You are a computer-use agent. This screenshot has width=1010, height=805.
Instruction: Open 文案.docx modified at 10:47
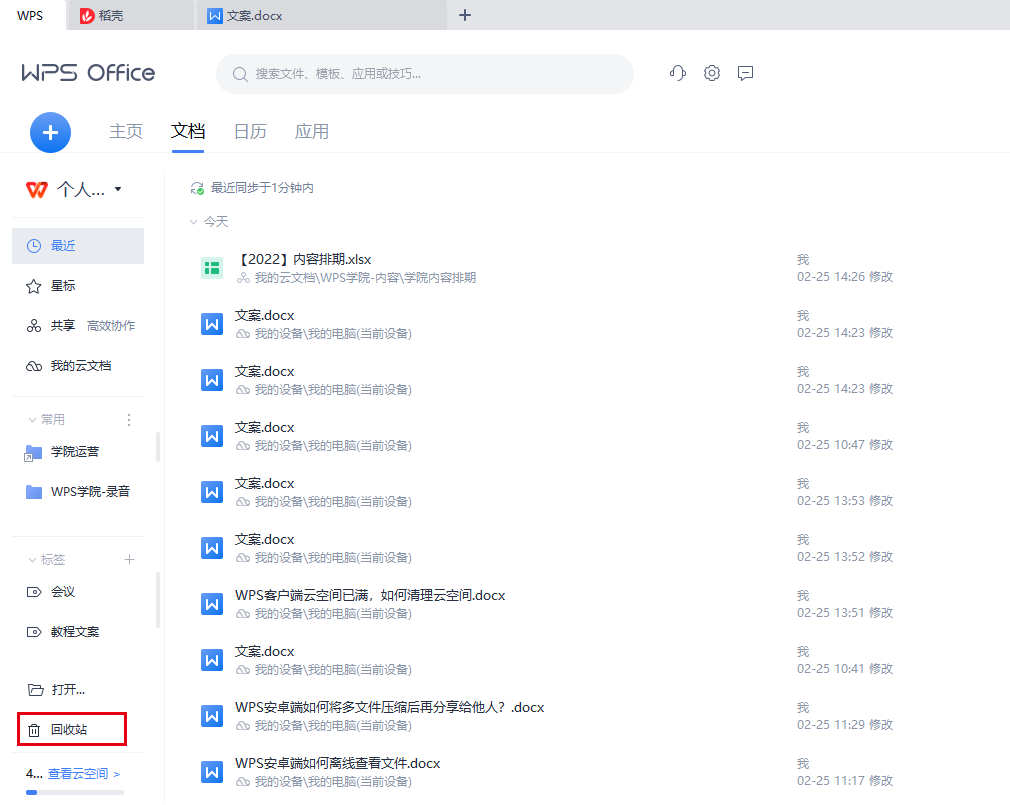[x=264, y=428]
